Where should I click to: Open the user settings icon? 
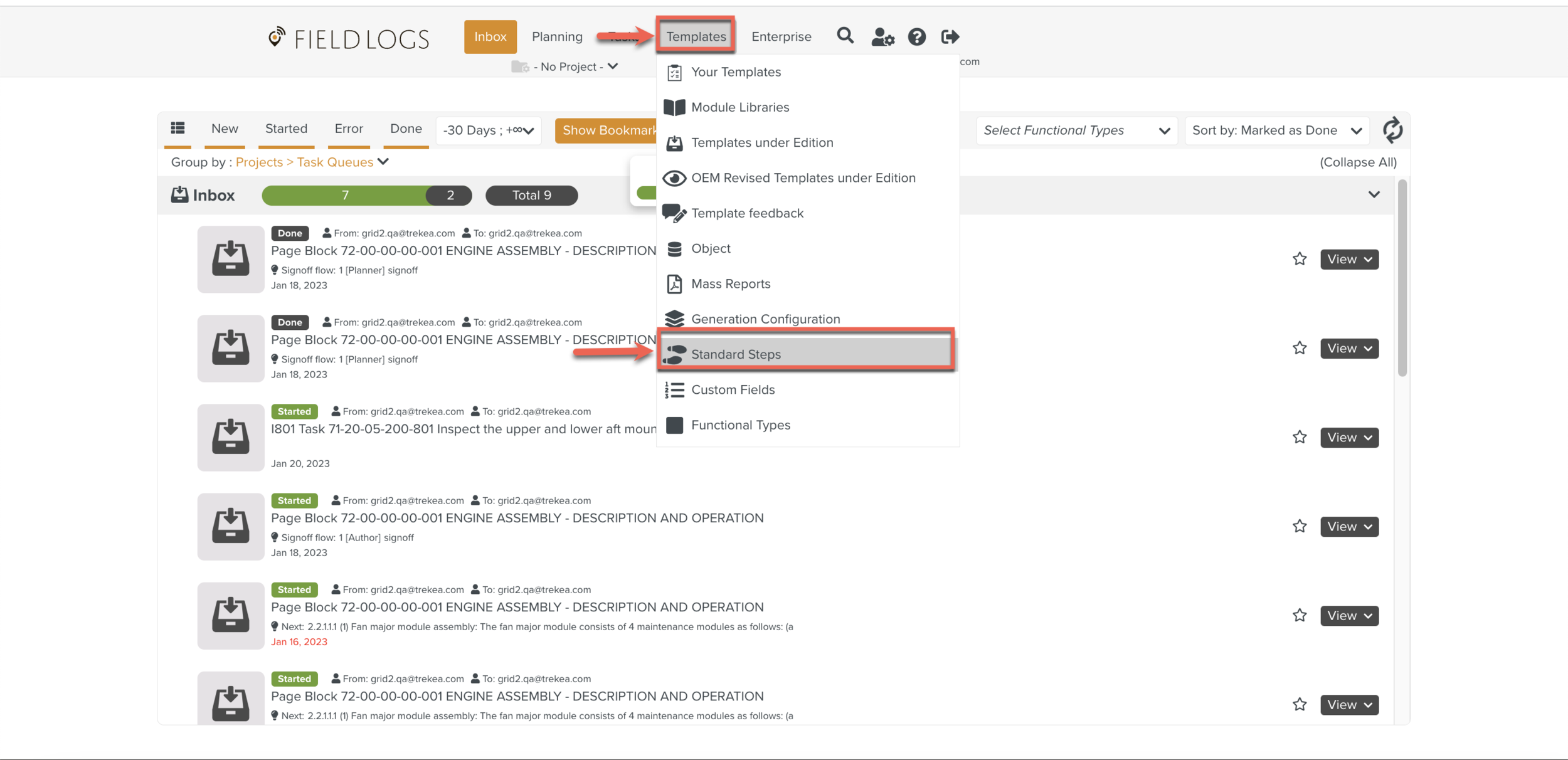click(x=882, y=37)
